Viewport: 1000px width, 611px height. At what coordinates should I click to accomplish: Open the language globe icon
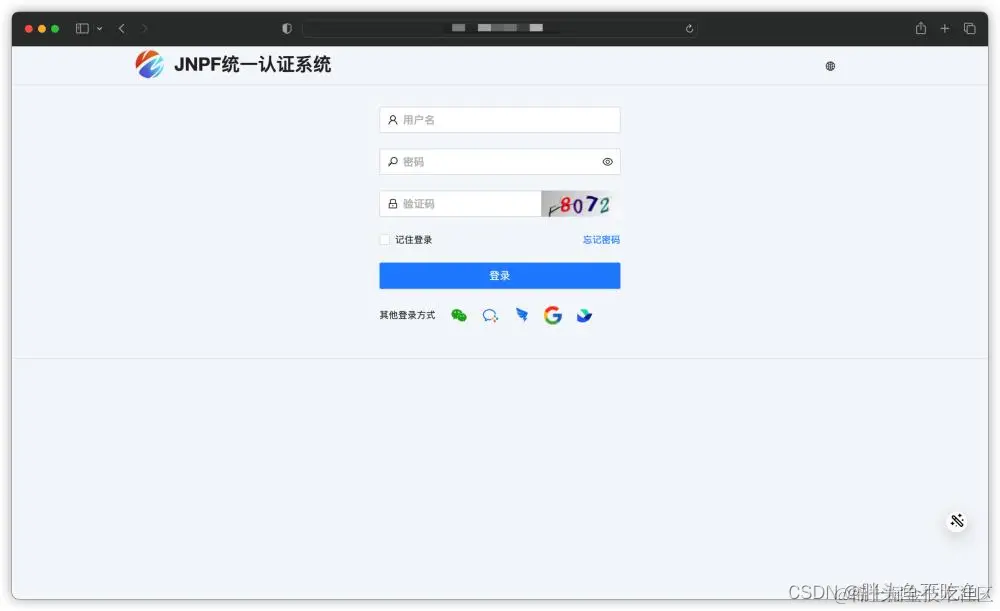pos(830,66)
